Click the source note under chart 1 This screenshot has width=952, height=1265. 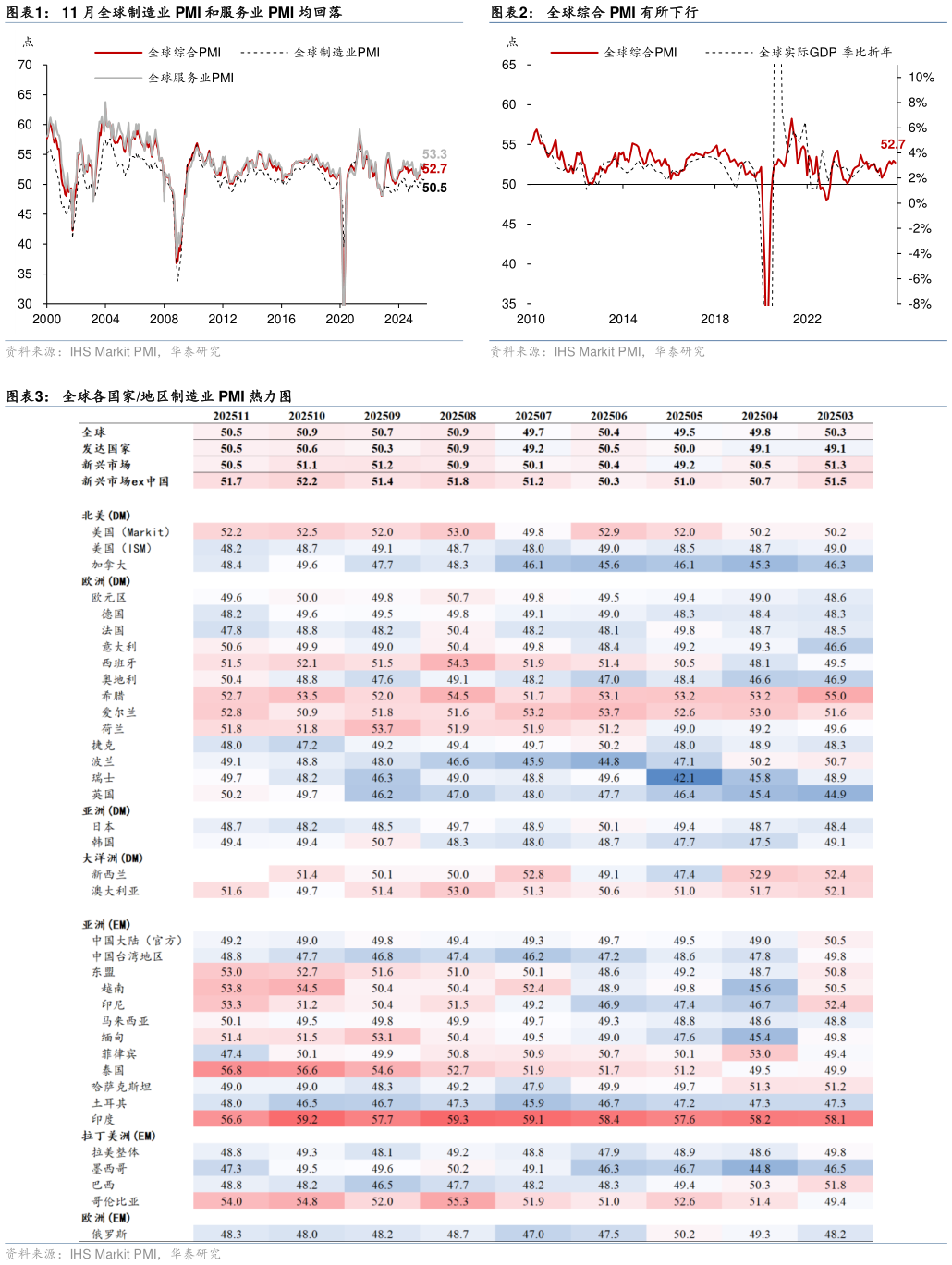pyautogui.click(x=114, y=351)
